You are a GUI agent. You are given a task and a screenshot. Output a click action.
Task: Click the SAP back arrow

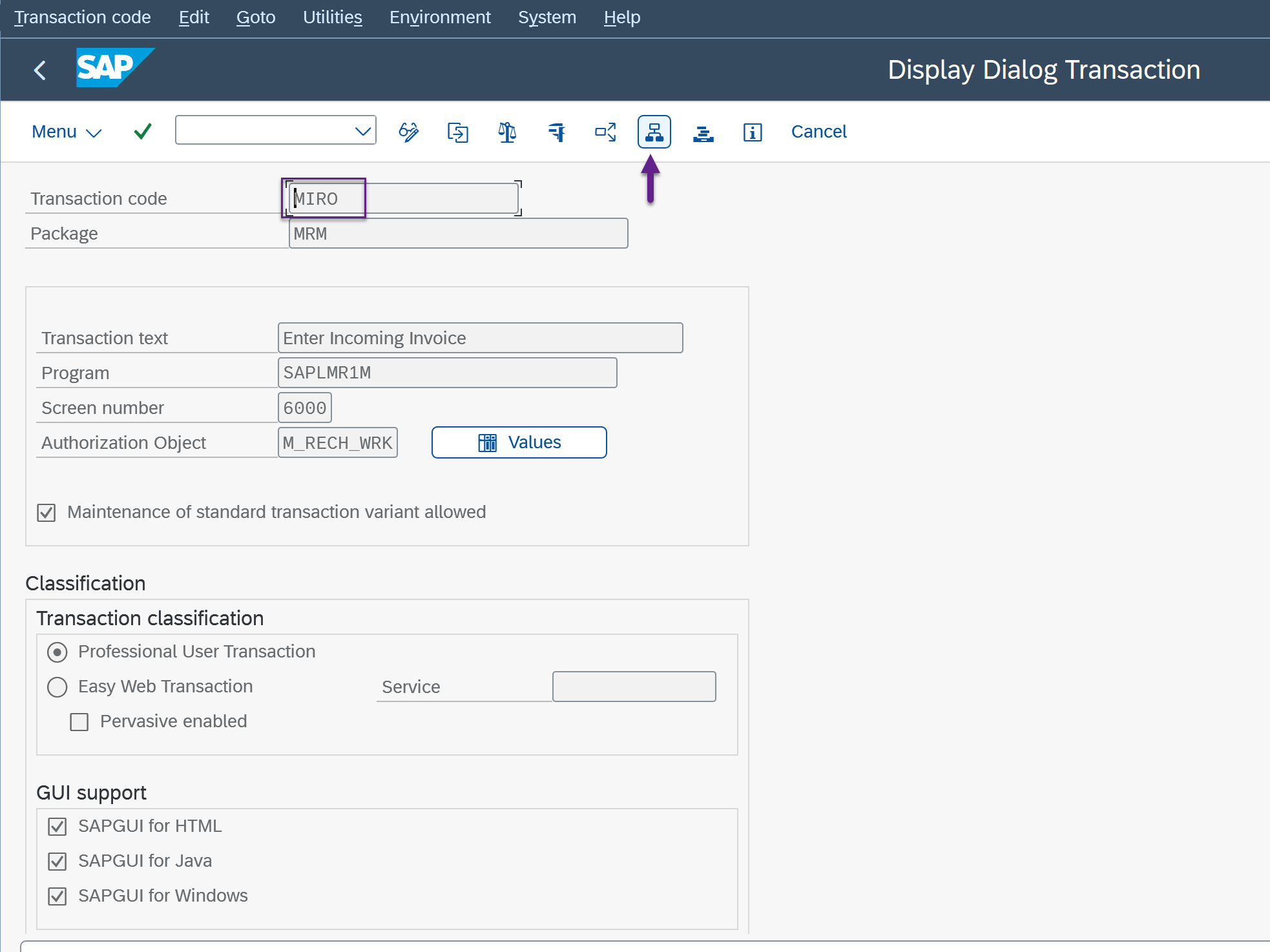(x=40, y=70)
